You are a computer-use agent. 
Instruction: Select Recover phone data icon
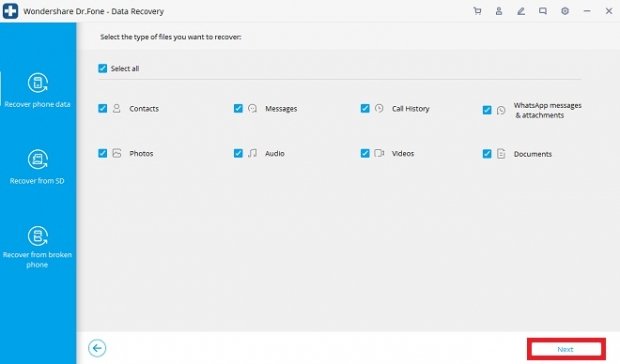point(38,83)
